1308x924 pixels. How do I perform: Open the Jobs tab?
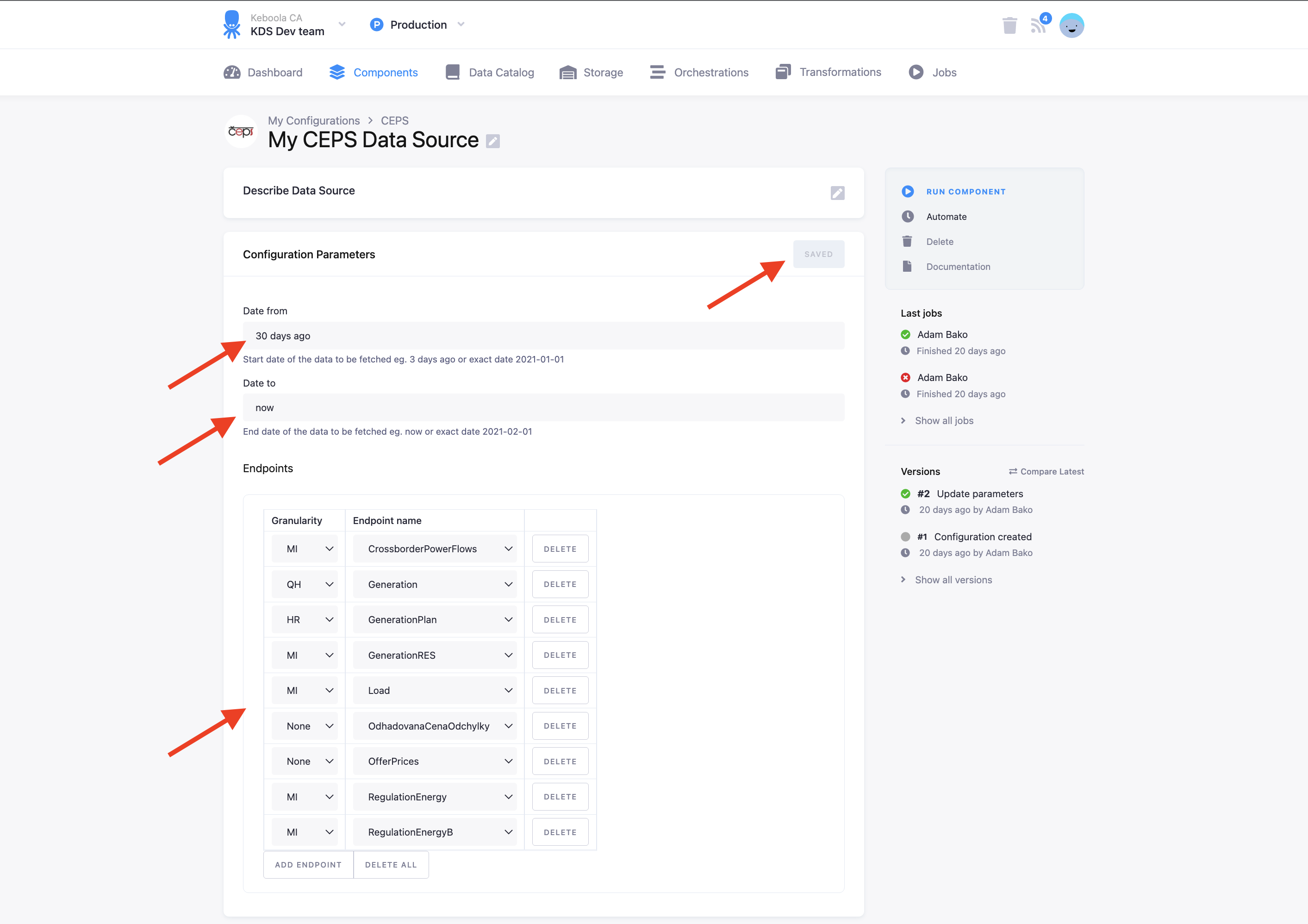[x=933, y=72]
